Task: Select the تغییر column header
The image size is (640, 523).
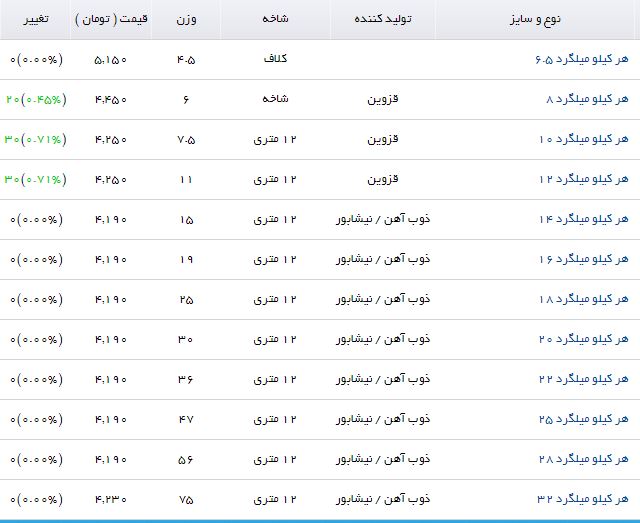Action: (x=36, y=19)
